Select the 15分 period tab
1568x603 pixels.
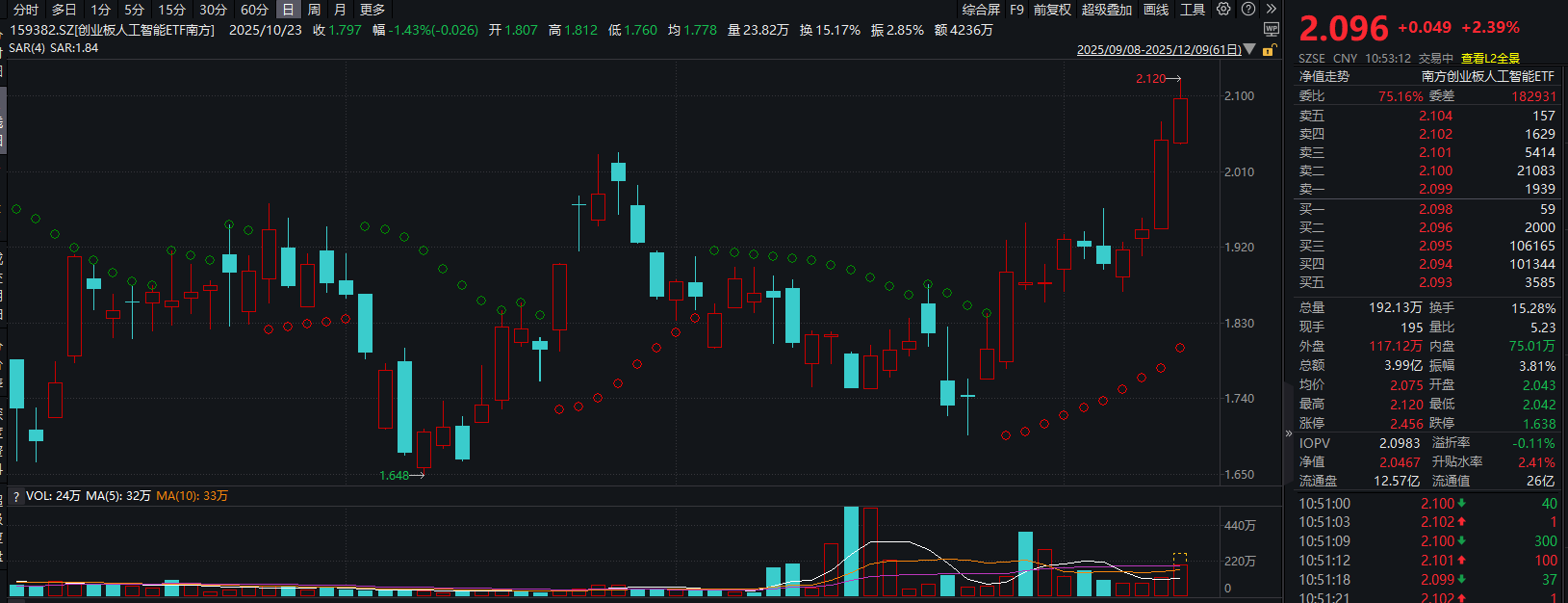[171, 10]
